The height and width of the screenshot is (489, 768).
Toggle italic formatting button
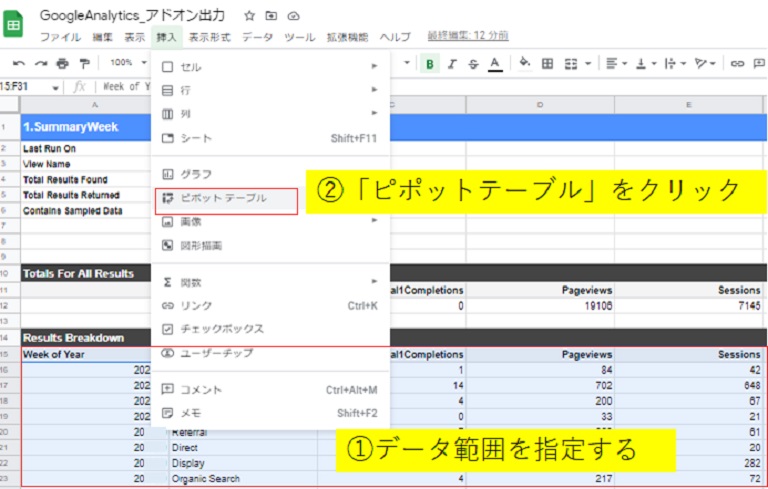tap(451, 64)
